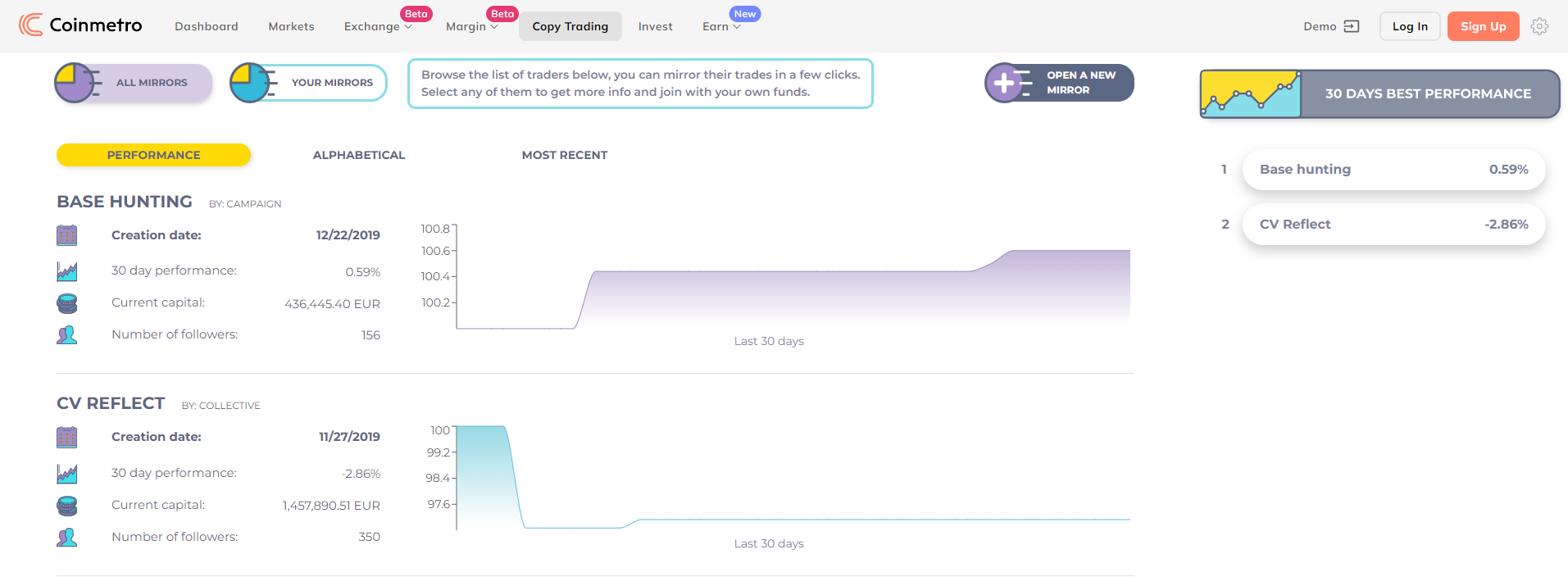1568x577 pixels.
Task: Click CV Reflect capital value 1,457,890.51 EUR
Action: coord(331,506)
